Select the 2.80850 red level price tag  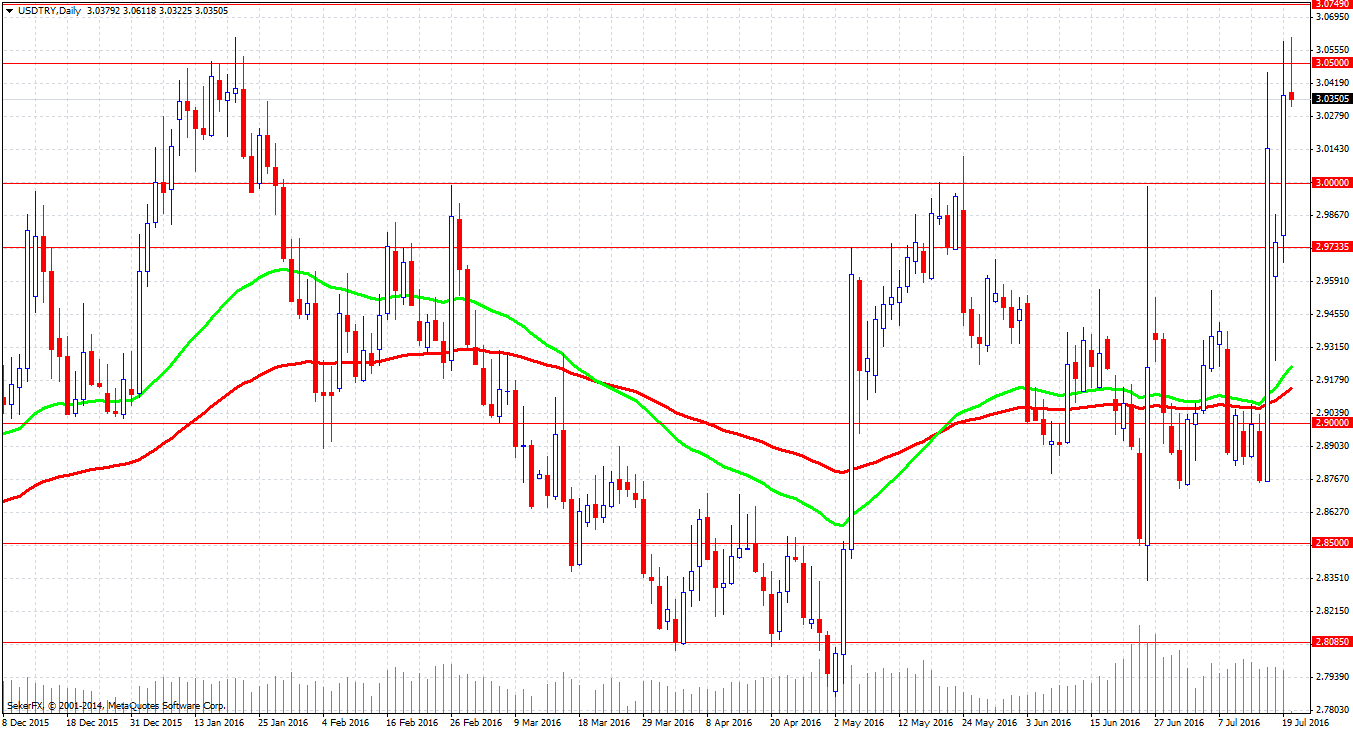click(x=1333, y=642)
